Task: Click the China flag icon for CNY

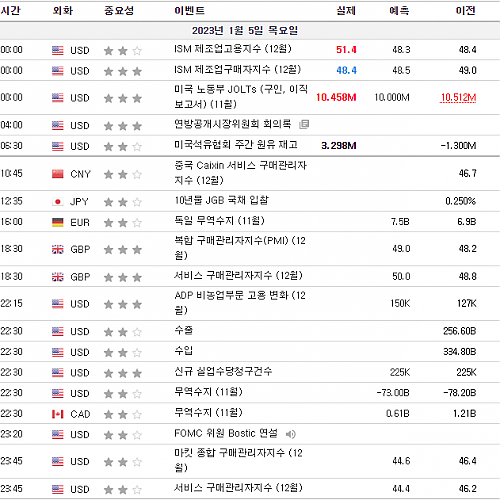Action: (x=58, y=174)
